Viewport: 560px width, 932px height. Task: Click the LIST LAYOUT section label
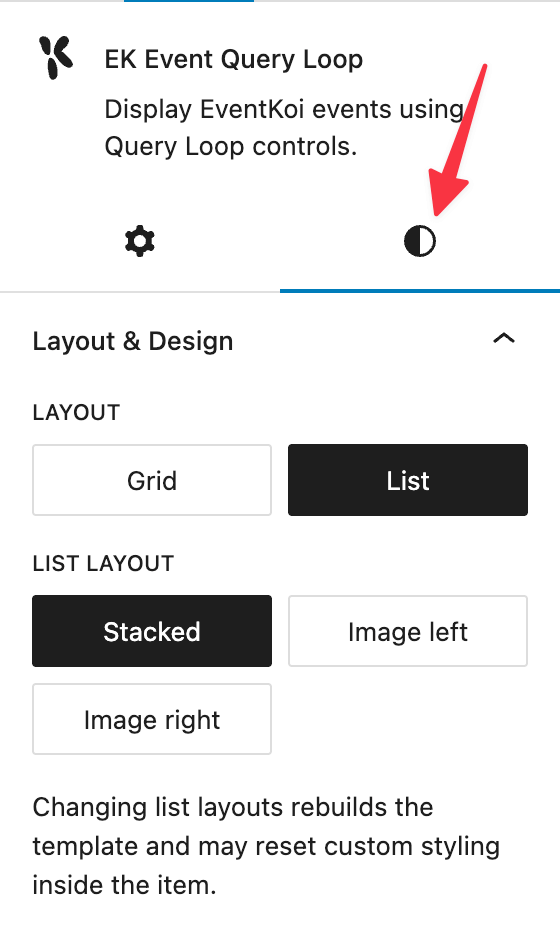pyautogui.click(x=103, y=563)
